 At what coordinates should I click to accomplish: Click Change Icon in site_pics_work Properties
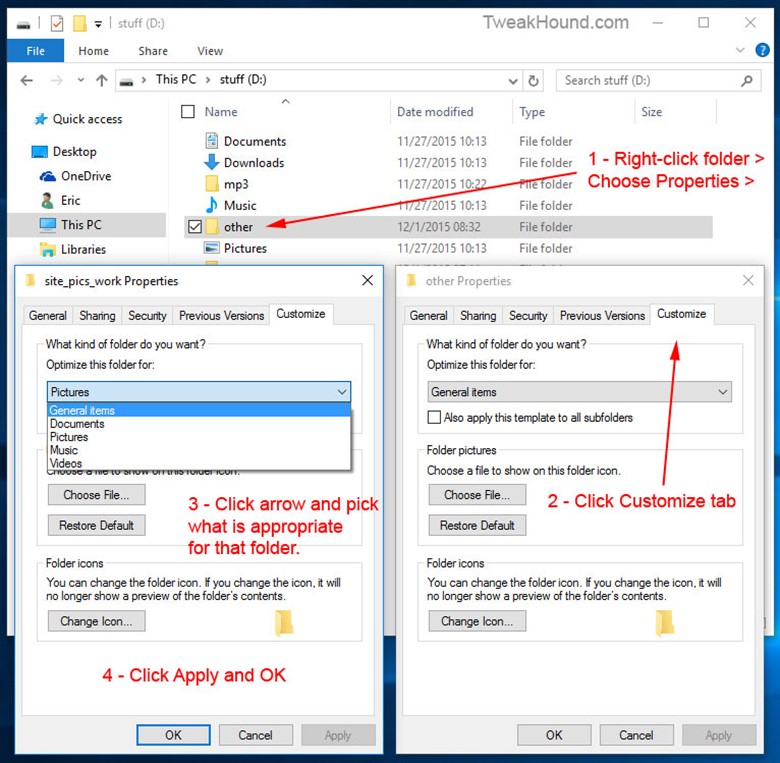(97, 621)
